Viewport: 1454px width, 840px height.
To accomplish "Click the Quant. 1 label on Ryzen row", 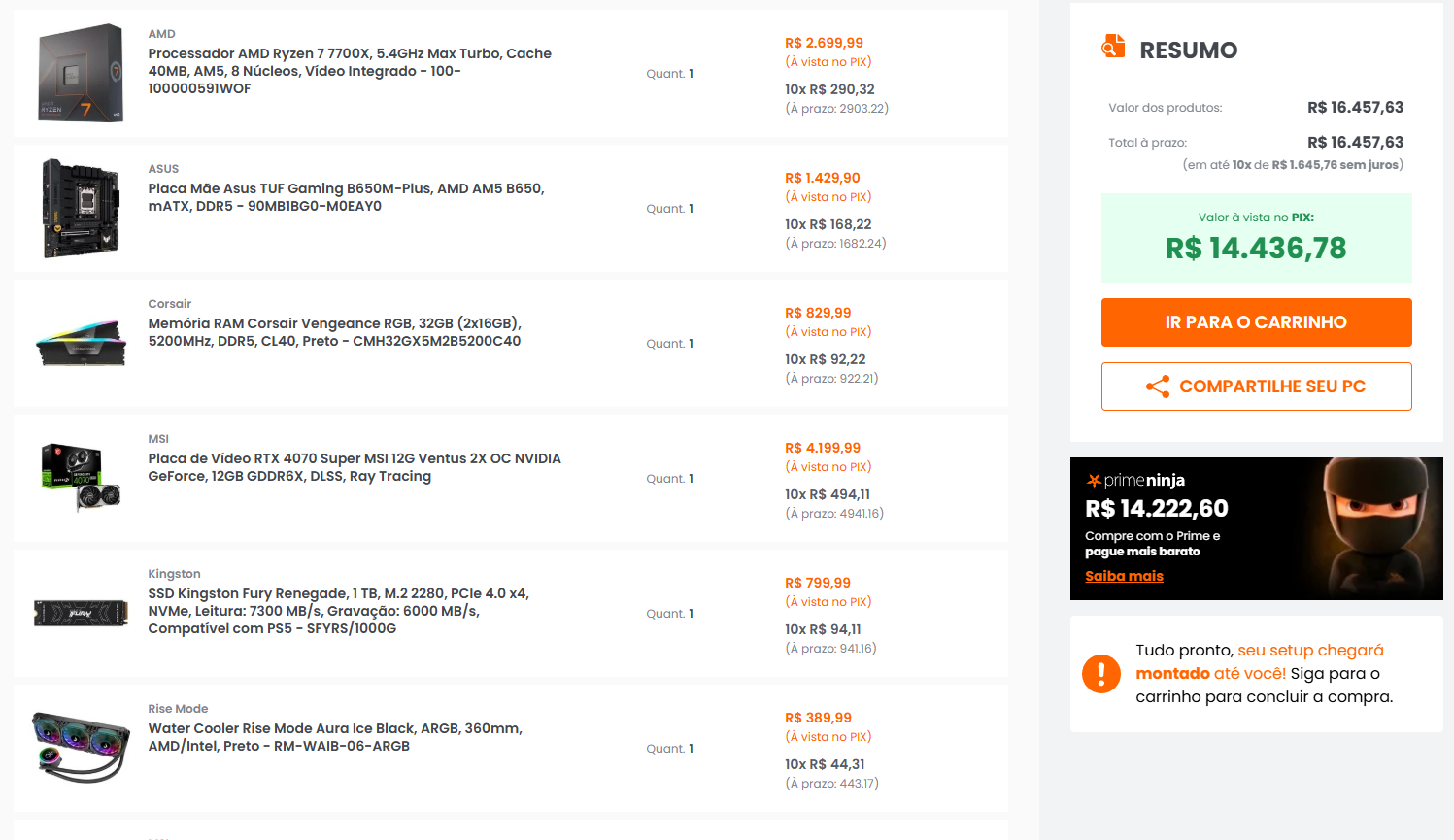I will click(x=670, y=74).
